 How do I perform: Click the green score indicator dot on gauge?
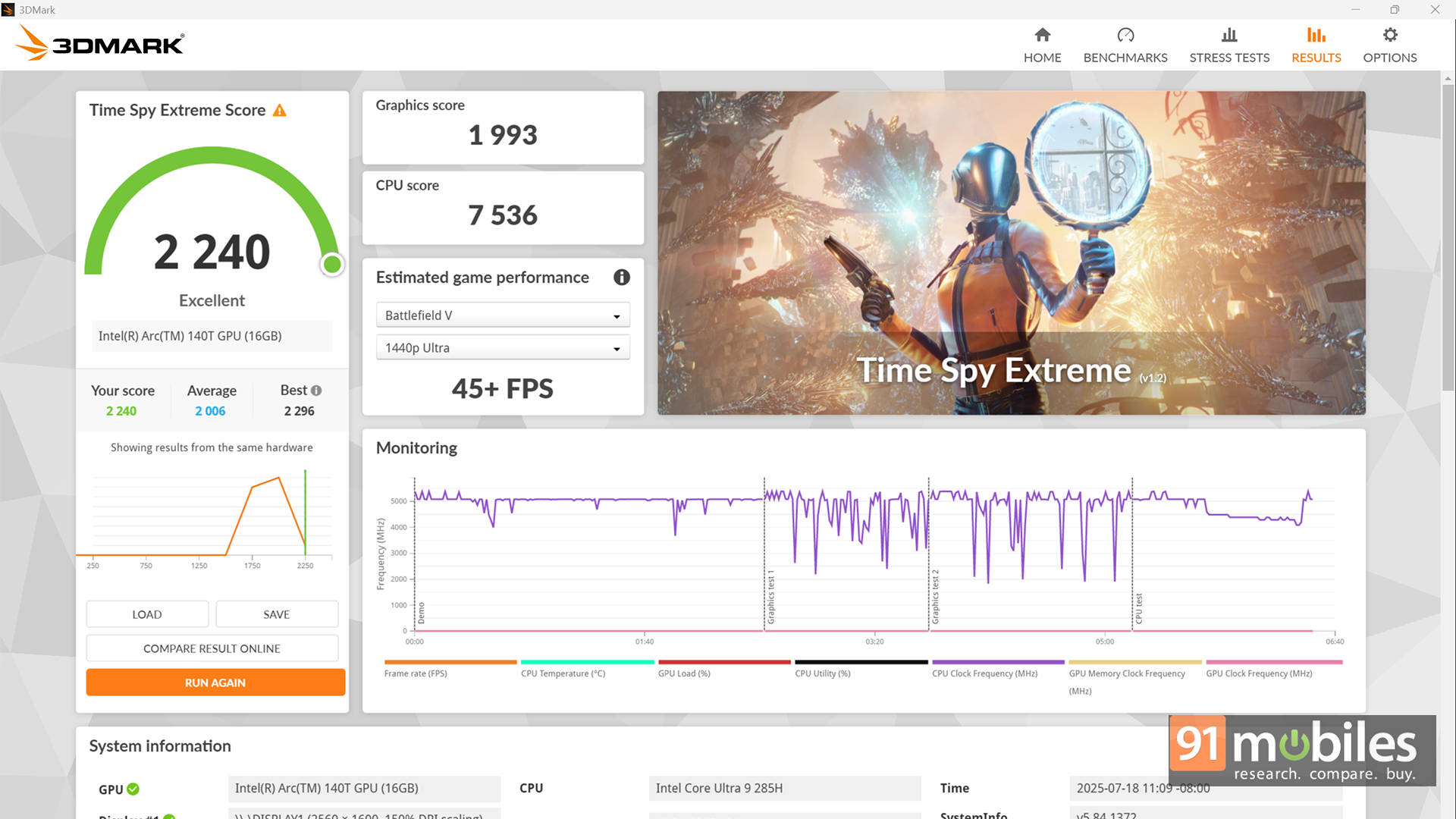pyautogui.click(x=332, y=264)
